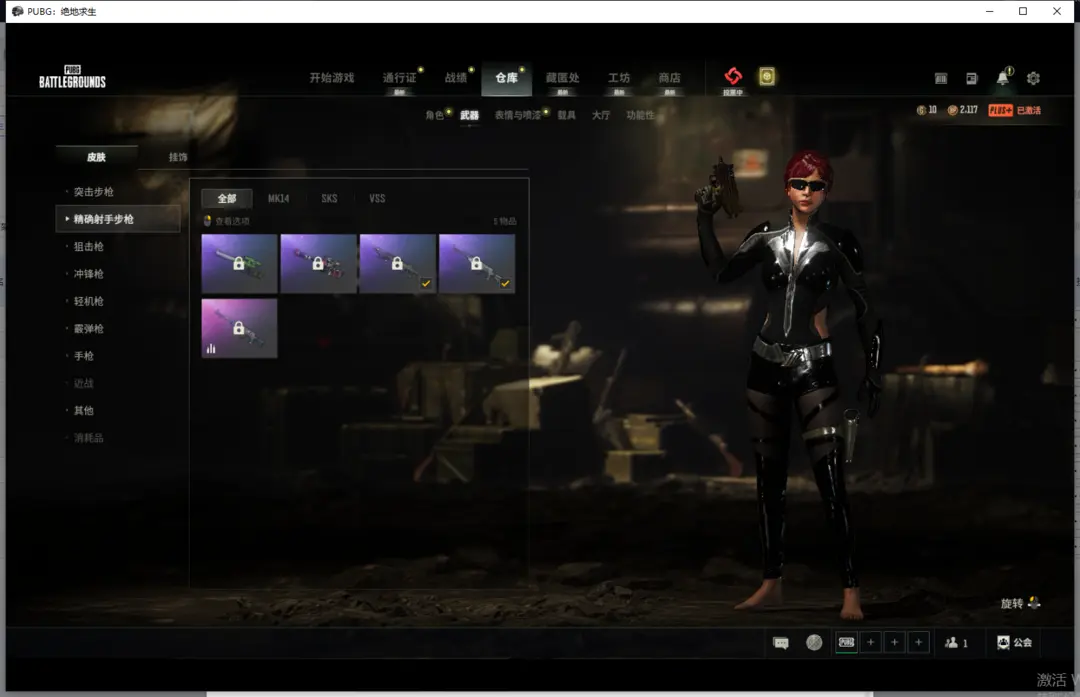
Task: Switch to the 角色 sub-tab
Action: (x=435, y=115)
